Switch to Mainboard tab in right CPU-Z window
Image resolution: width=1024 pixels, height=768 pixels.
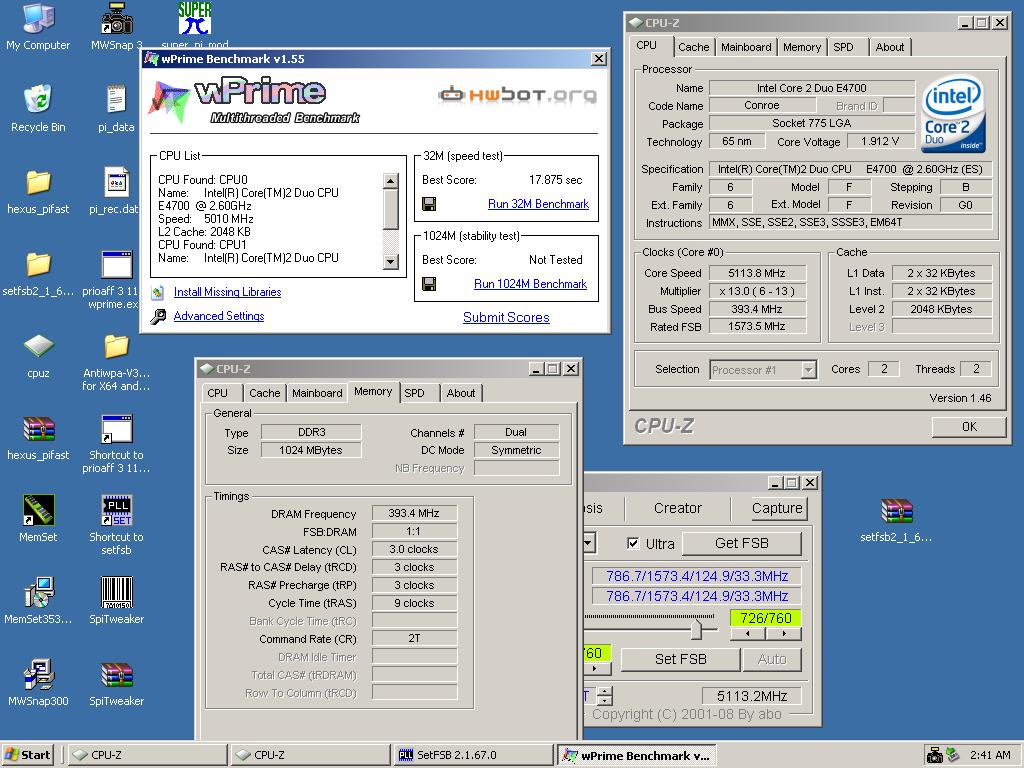pyautogui.click(x=746, y=47)
